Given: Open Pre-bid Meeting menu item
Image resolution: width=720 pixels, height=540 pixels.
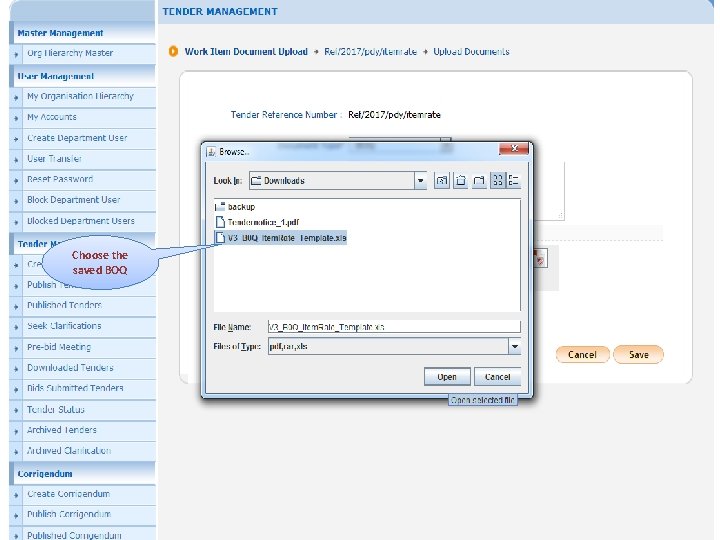Looking at the screenshot, I should pyautogui.click(x=59, y=347).
